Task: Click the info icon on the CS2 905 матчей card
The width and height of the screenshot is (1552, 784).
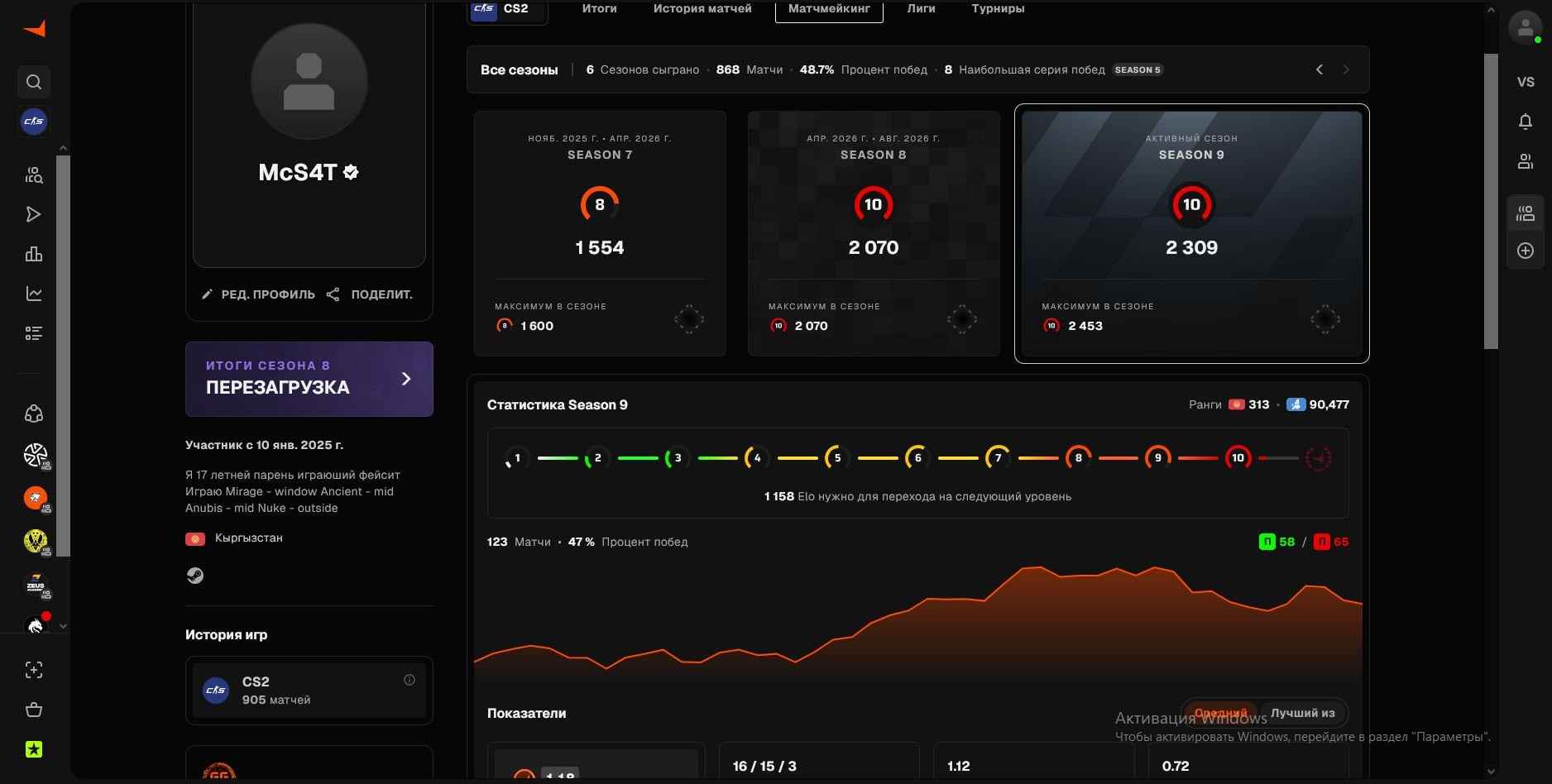Action: click(410, 680)
